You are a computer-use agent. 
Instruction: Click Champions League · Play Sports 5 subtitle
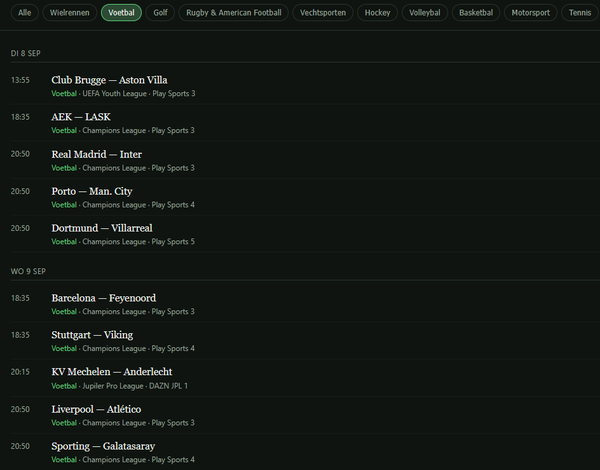click(139, 242)
